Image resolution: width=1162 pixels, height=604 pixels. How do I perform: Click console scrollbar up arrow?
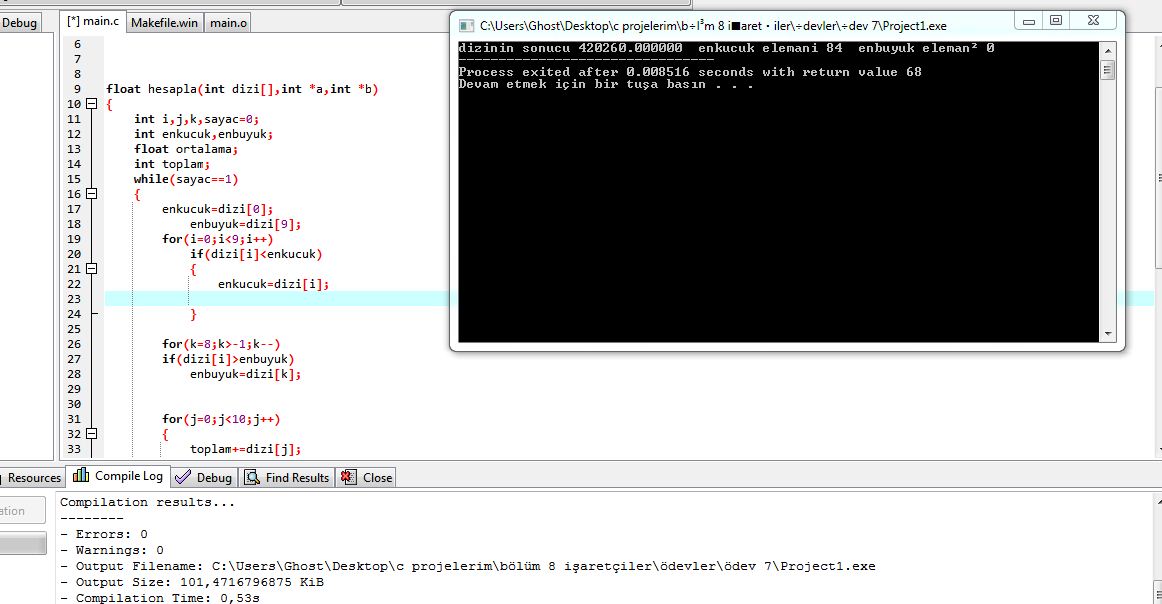tap(1108, 50)
